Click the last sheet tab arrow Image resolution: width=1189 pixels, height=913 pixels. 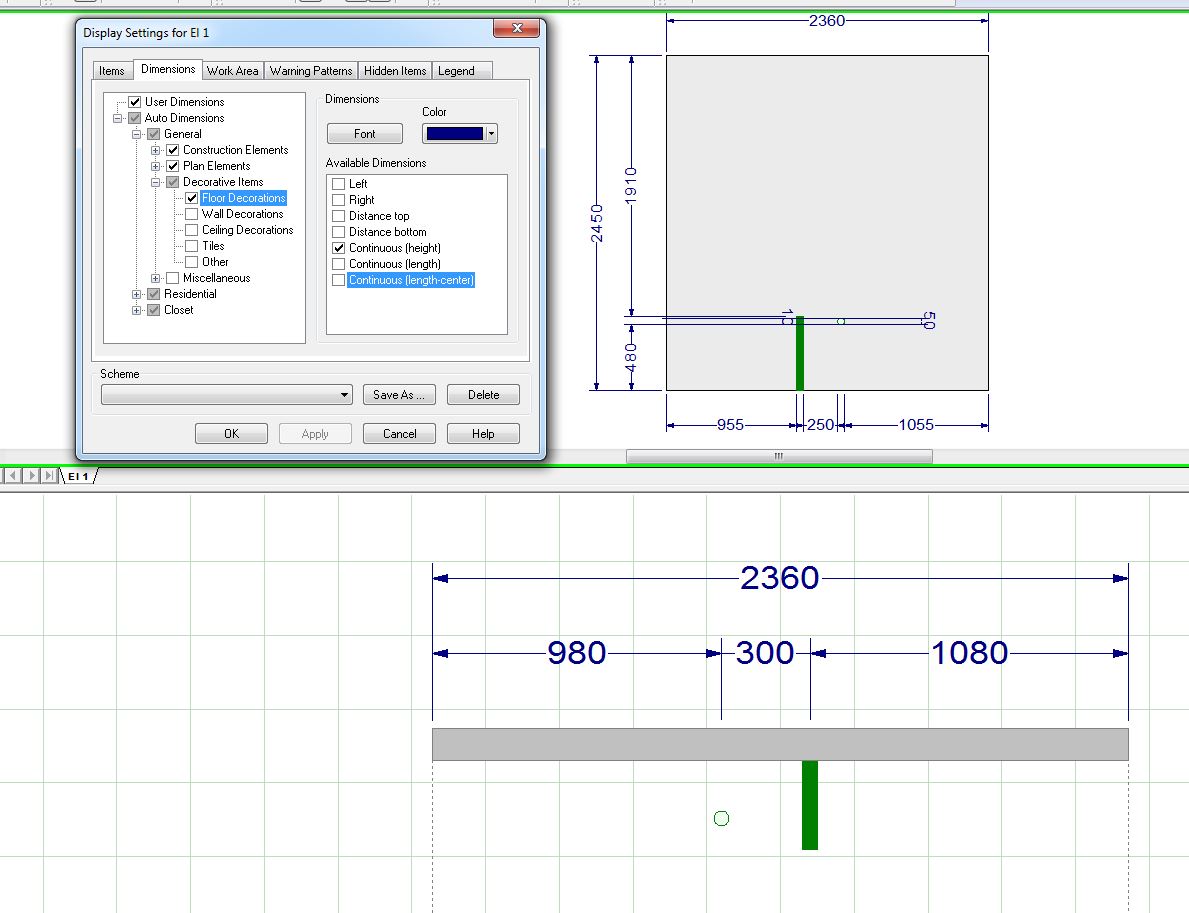pos(51,476)
